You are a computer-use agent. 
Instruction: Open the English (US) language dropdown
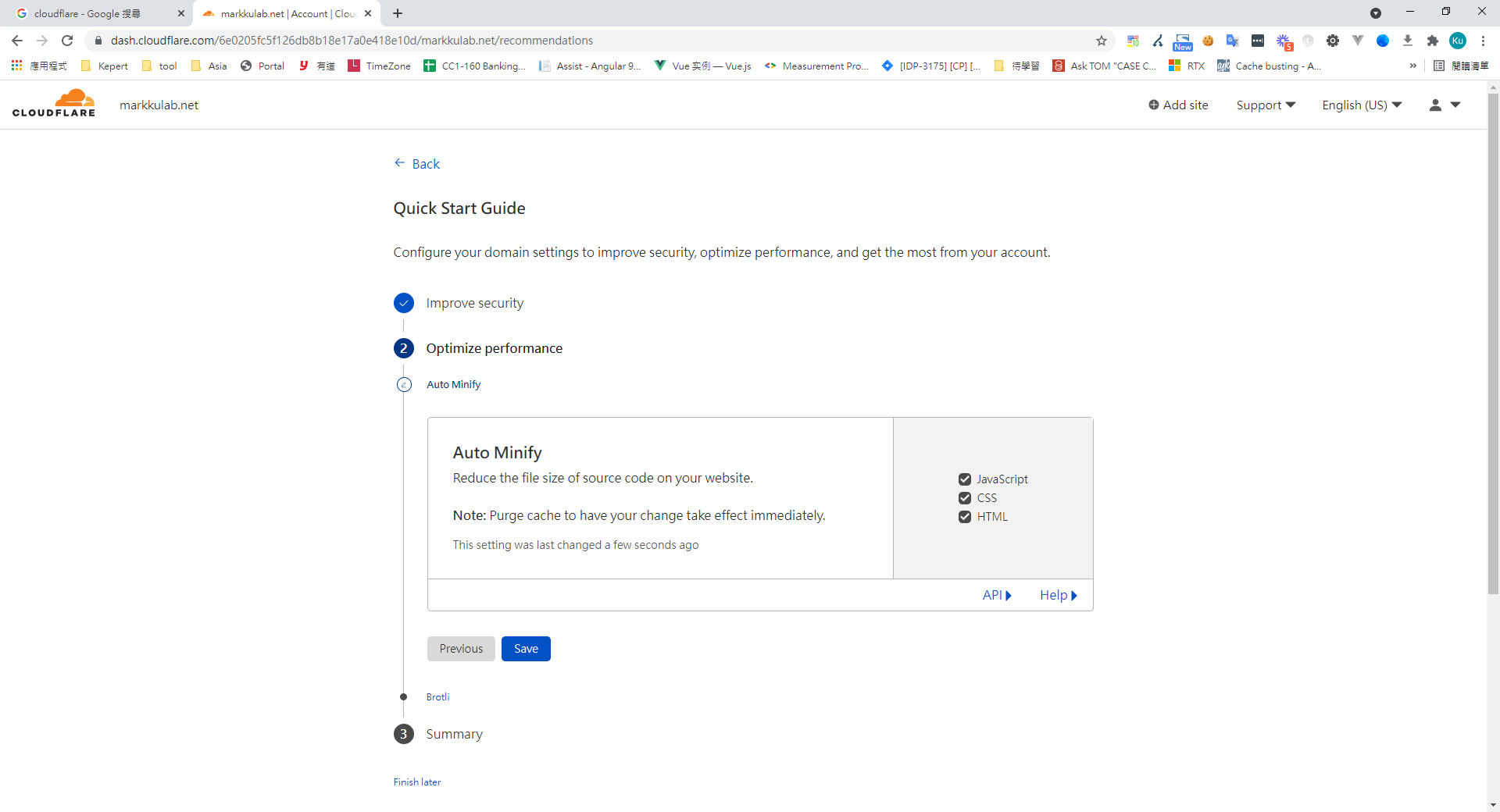[1361, 105]
